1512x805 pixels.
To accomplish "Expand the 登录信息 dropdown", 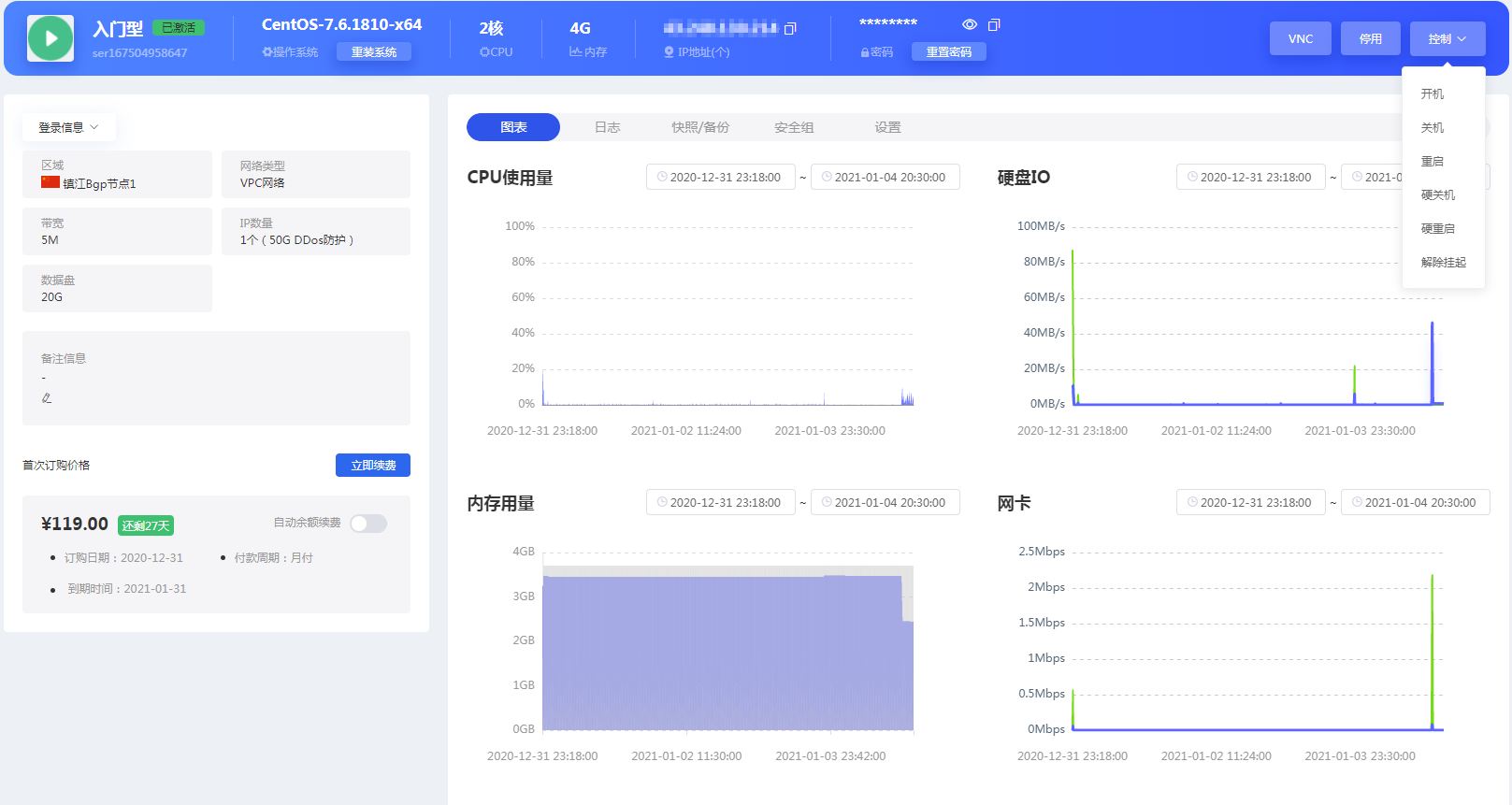I will pyautogui.click(x=68, y=127).
